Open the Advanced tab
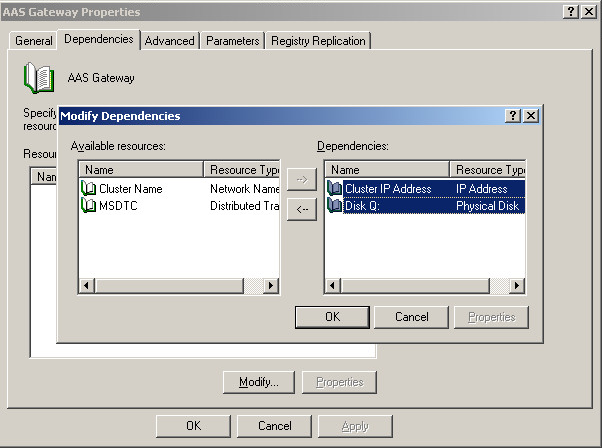This screenshot has height=448, width=602. [x=170, y=41]
